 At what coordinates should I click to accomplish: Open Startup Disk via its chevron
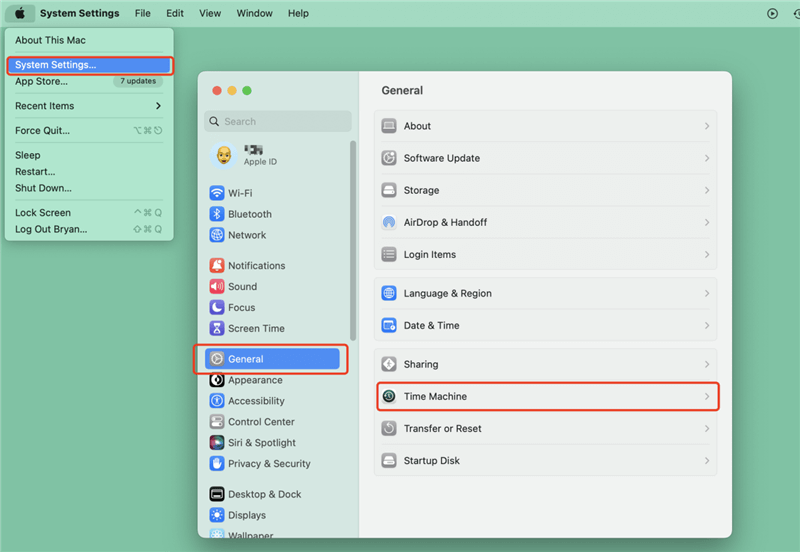707,460
